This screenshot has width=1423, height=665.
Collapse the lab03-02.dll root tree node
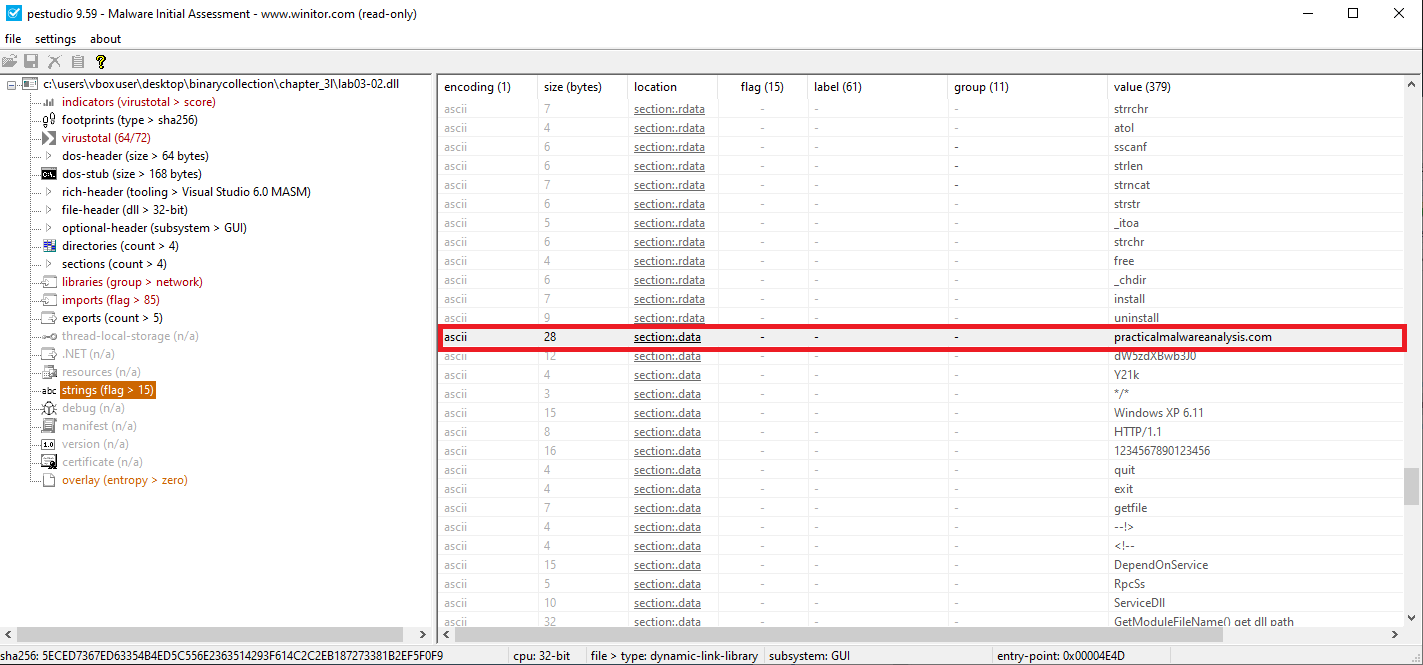11,84
